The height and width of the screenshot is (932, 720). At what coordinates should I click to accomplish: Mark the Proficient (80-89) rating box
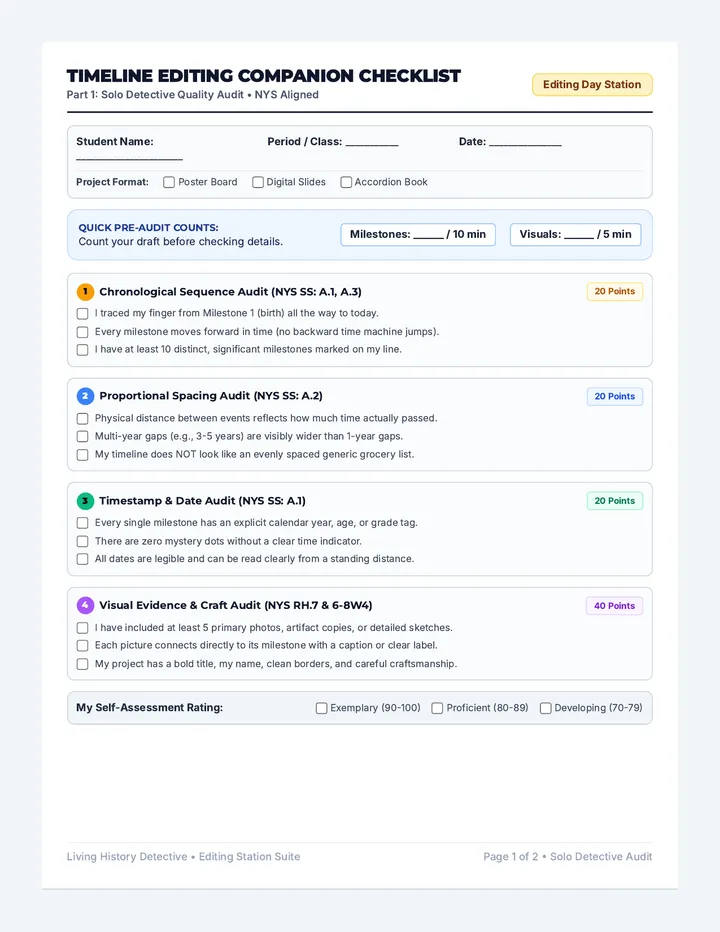437,708
